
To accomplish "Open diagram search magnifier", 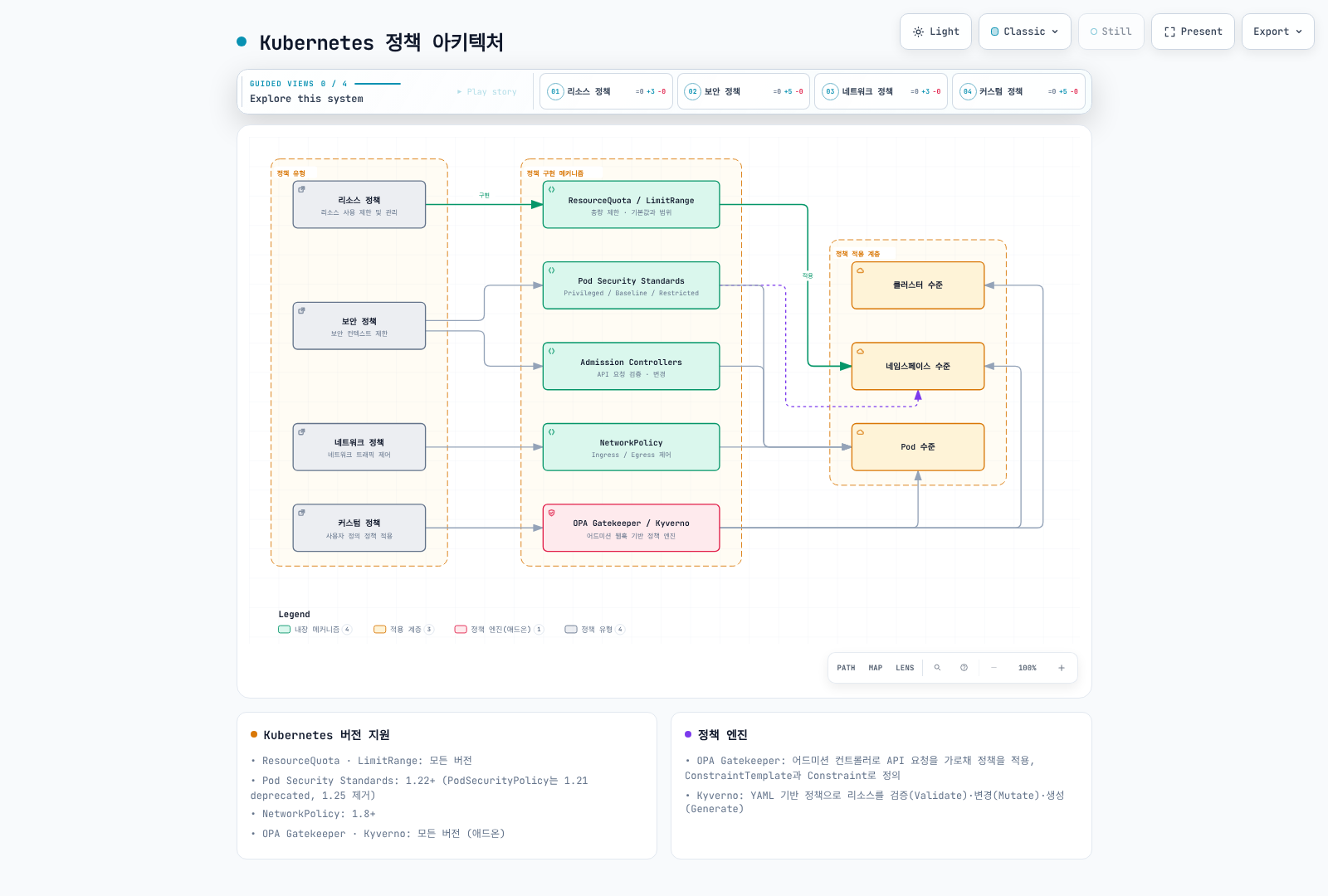I will tap(937, 668).
